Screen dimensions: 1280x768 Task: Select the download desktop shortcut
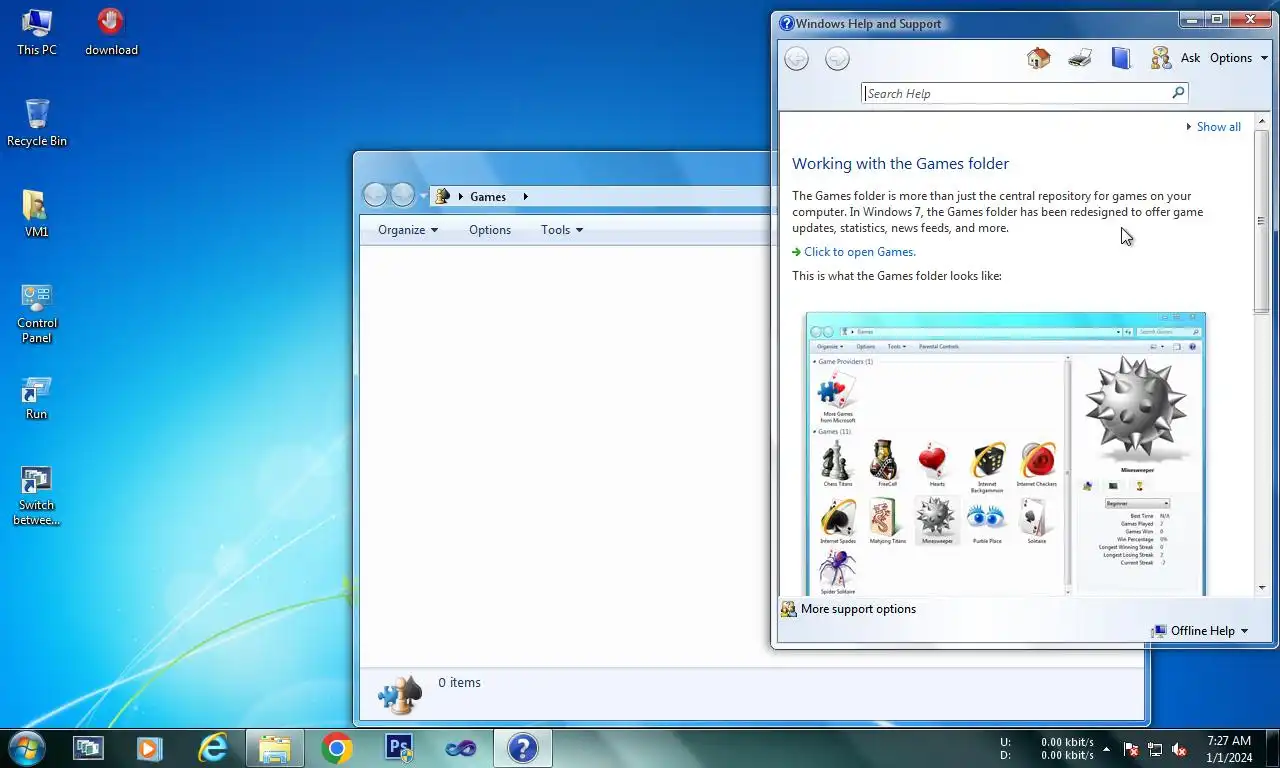(x=111, y=33)
